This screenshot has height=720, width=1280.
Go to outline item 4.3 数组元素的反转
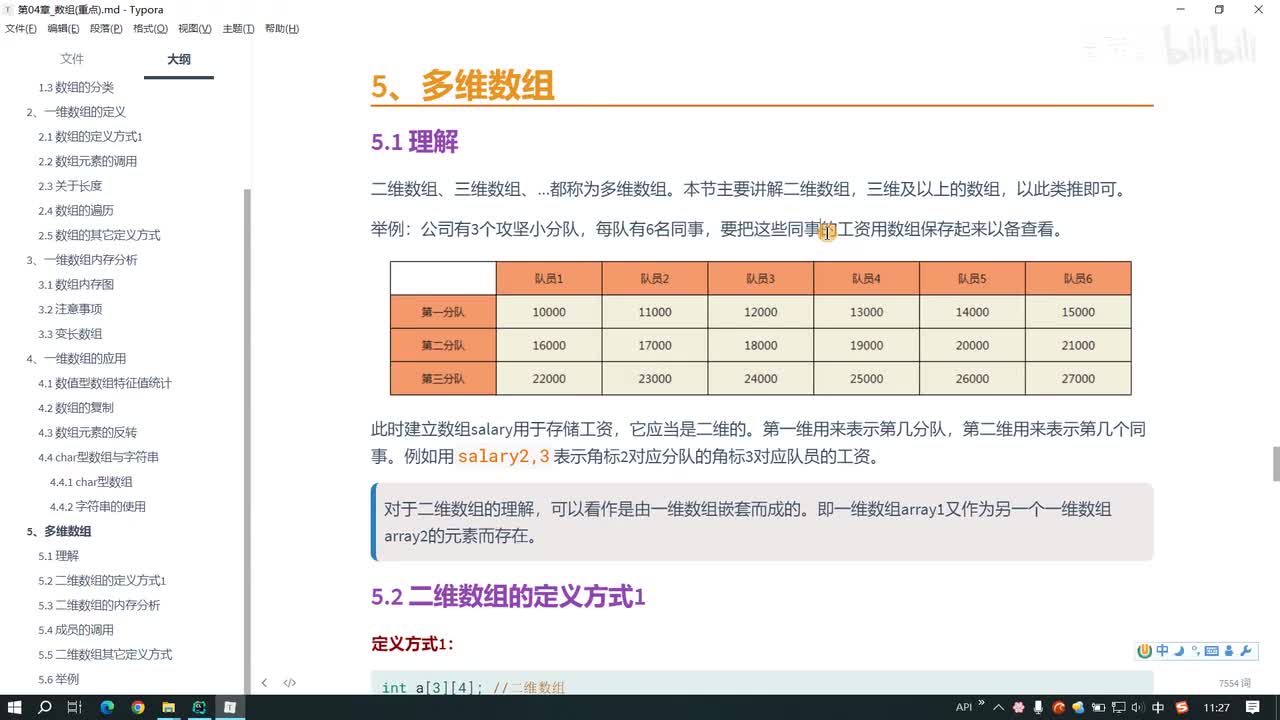pos(88,432)
